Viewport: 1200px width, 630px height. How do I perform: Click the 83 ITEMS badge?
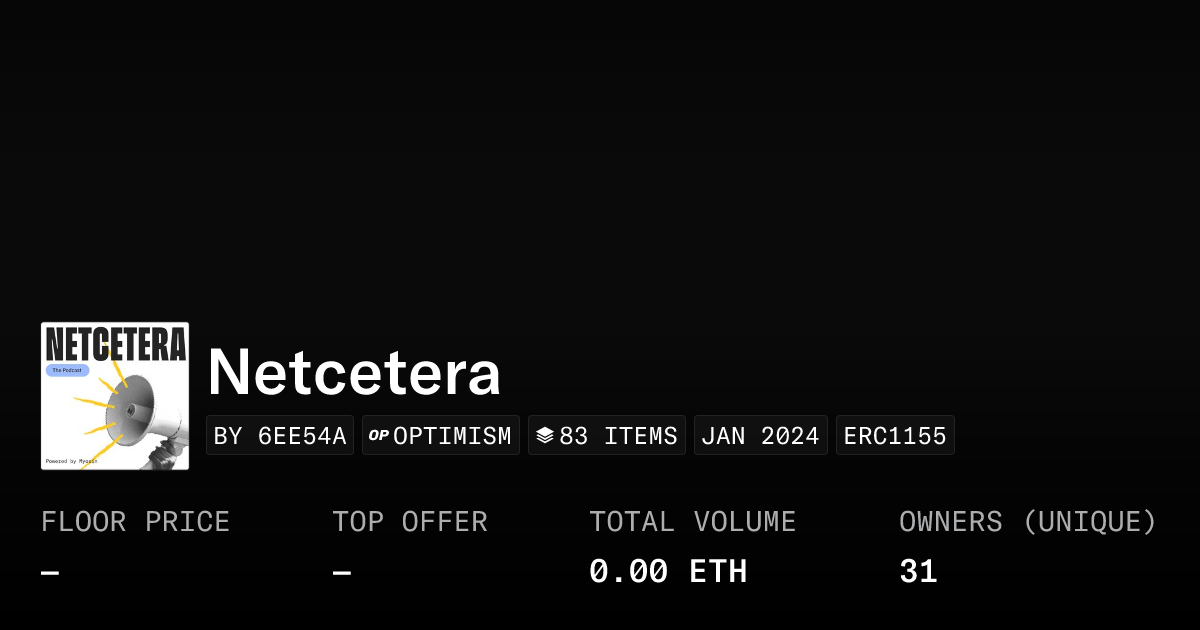[x=607, y=435]
